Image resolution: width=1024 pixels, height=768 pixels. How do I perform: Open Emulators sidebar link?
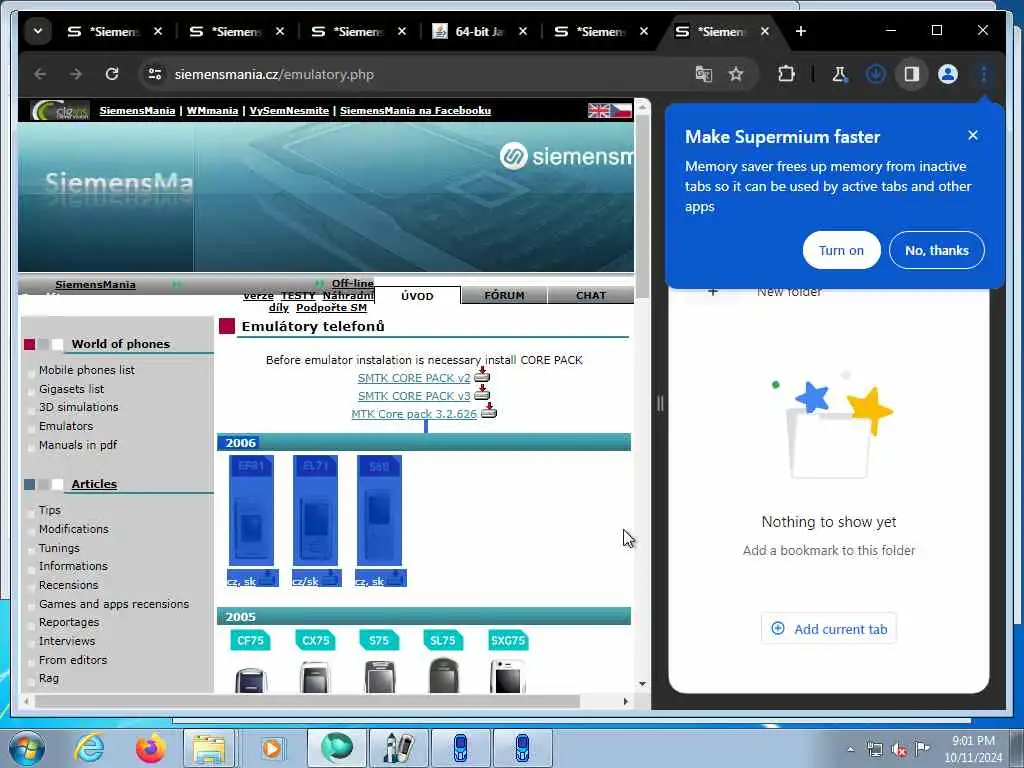click(x=66, y=426)
